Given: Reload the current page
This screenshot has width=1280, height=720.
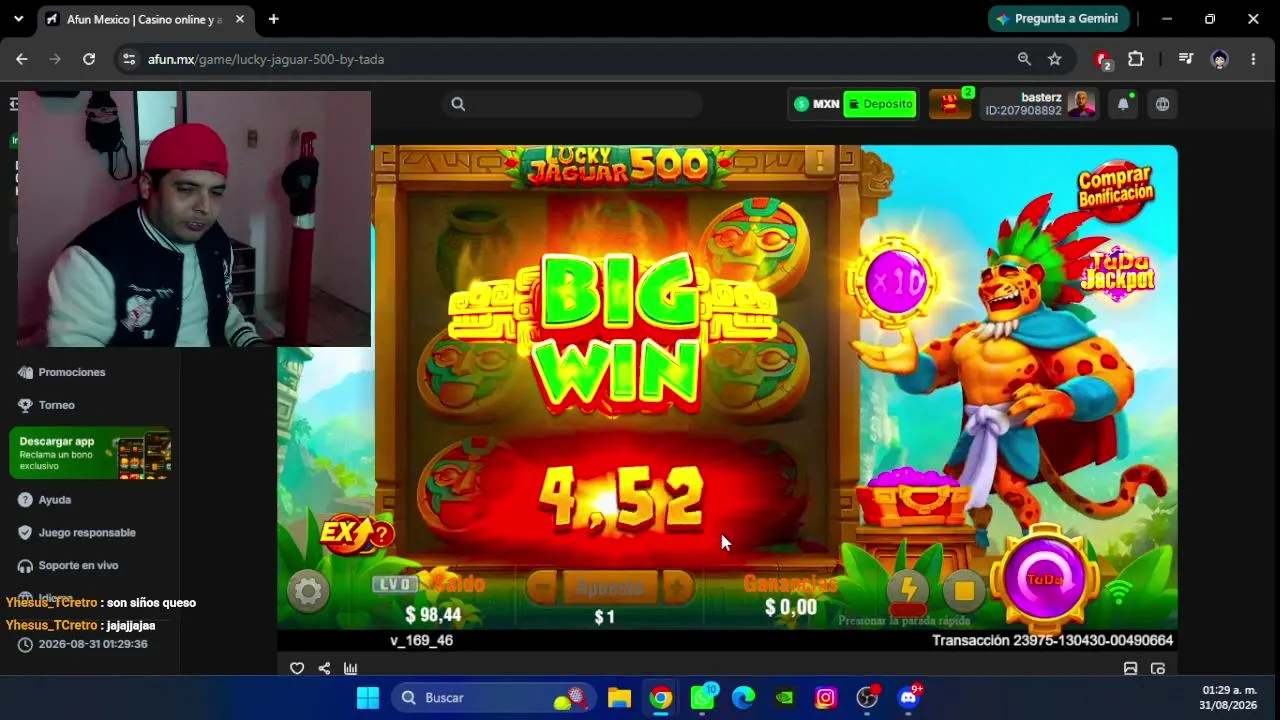Looking at the screenshot, I should pyautogui.click(x=89, y=59).
